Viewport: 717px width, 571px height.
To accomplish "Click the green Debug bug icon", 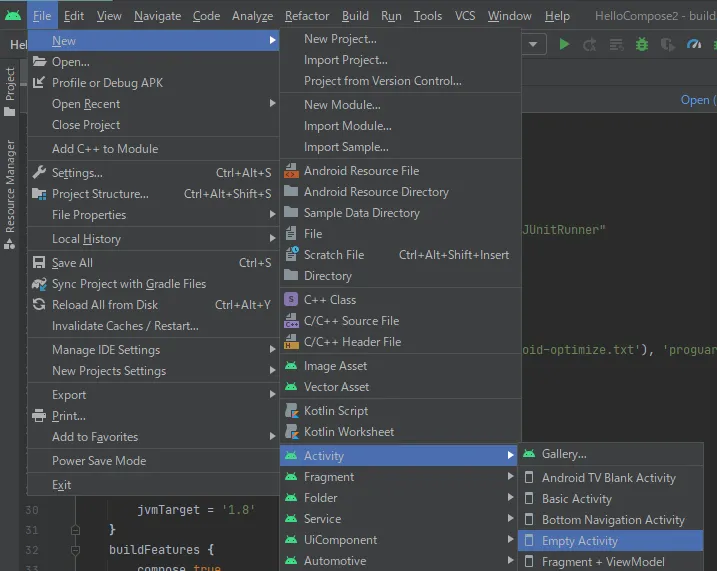I will (642, 44).
